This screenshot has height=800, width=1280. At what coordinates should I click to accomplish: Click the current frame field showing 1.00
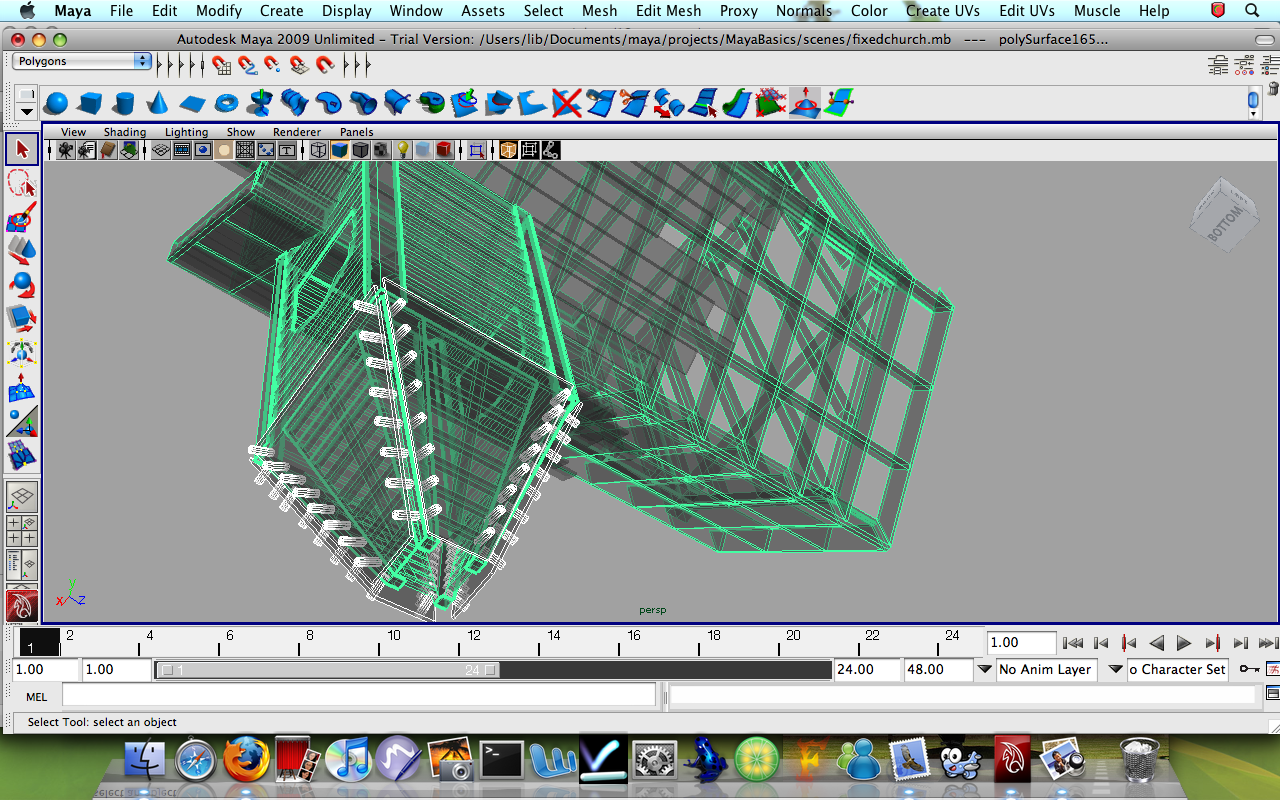click(x=1021, y=643)
